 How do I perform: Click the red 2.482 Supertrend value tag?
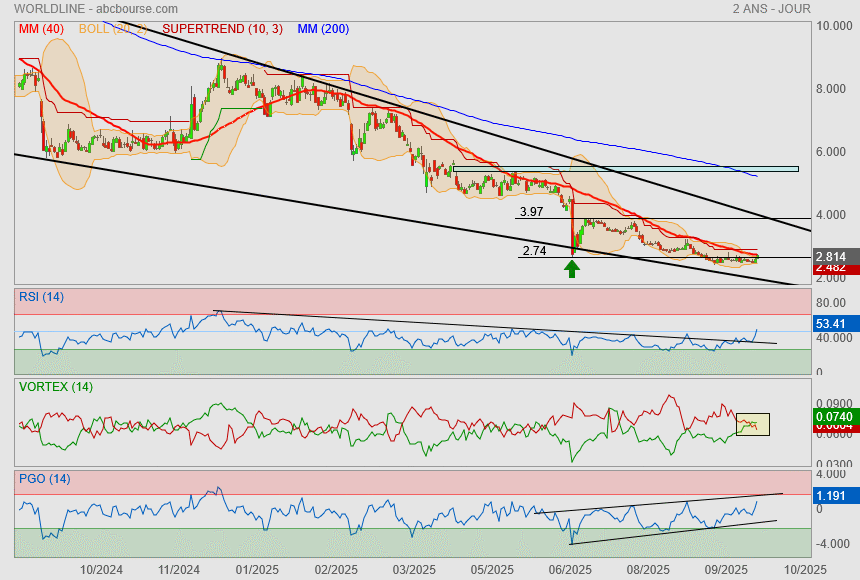point(832,269)
